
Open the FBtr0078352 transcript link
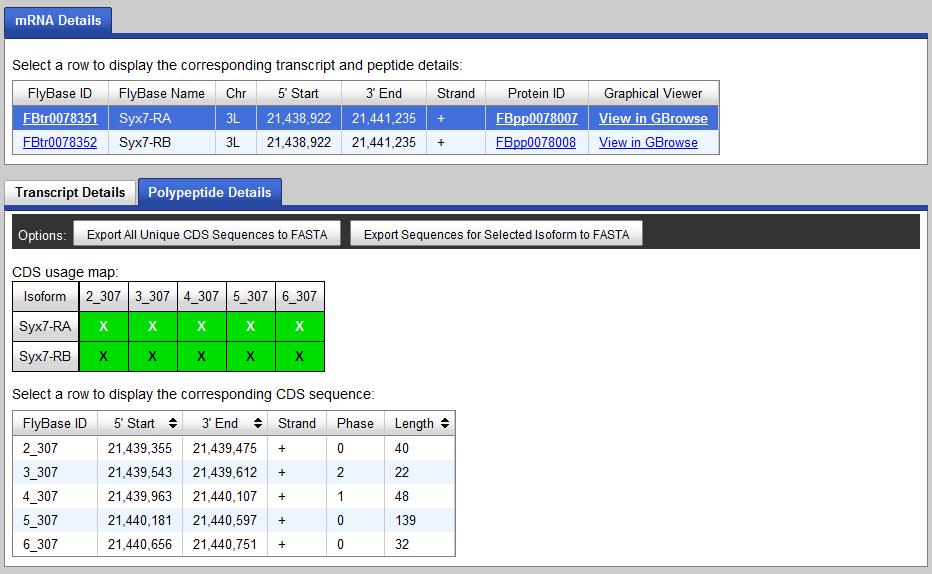tap(59, 143)
